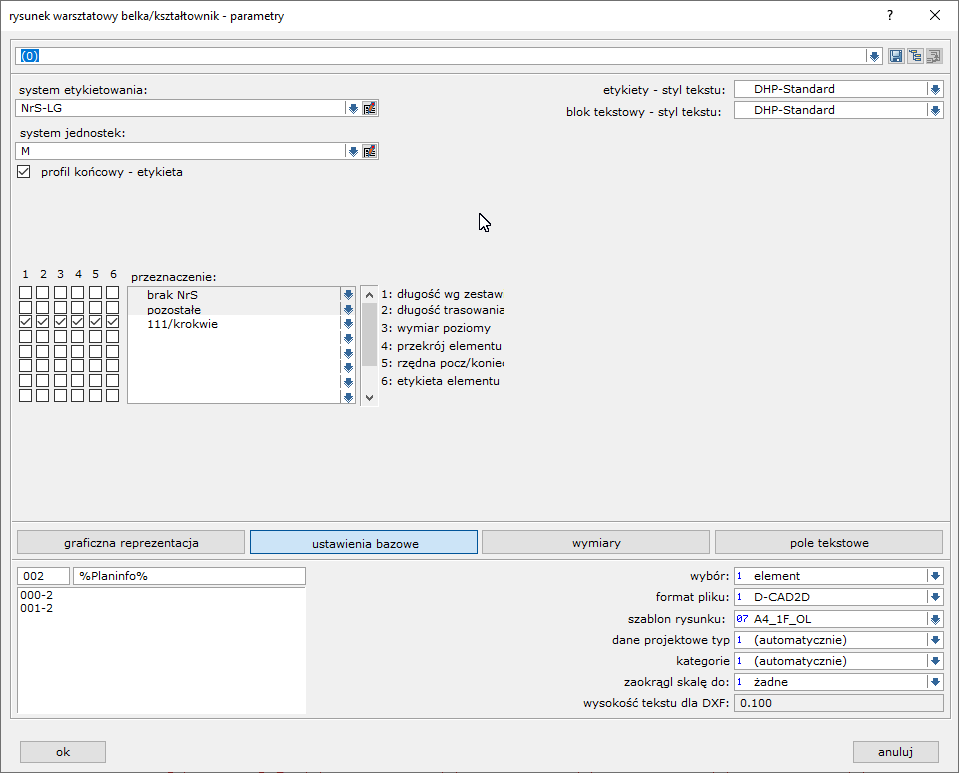Open the tree structure icon beside save
959x773 pixels.
915,56
